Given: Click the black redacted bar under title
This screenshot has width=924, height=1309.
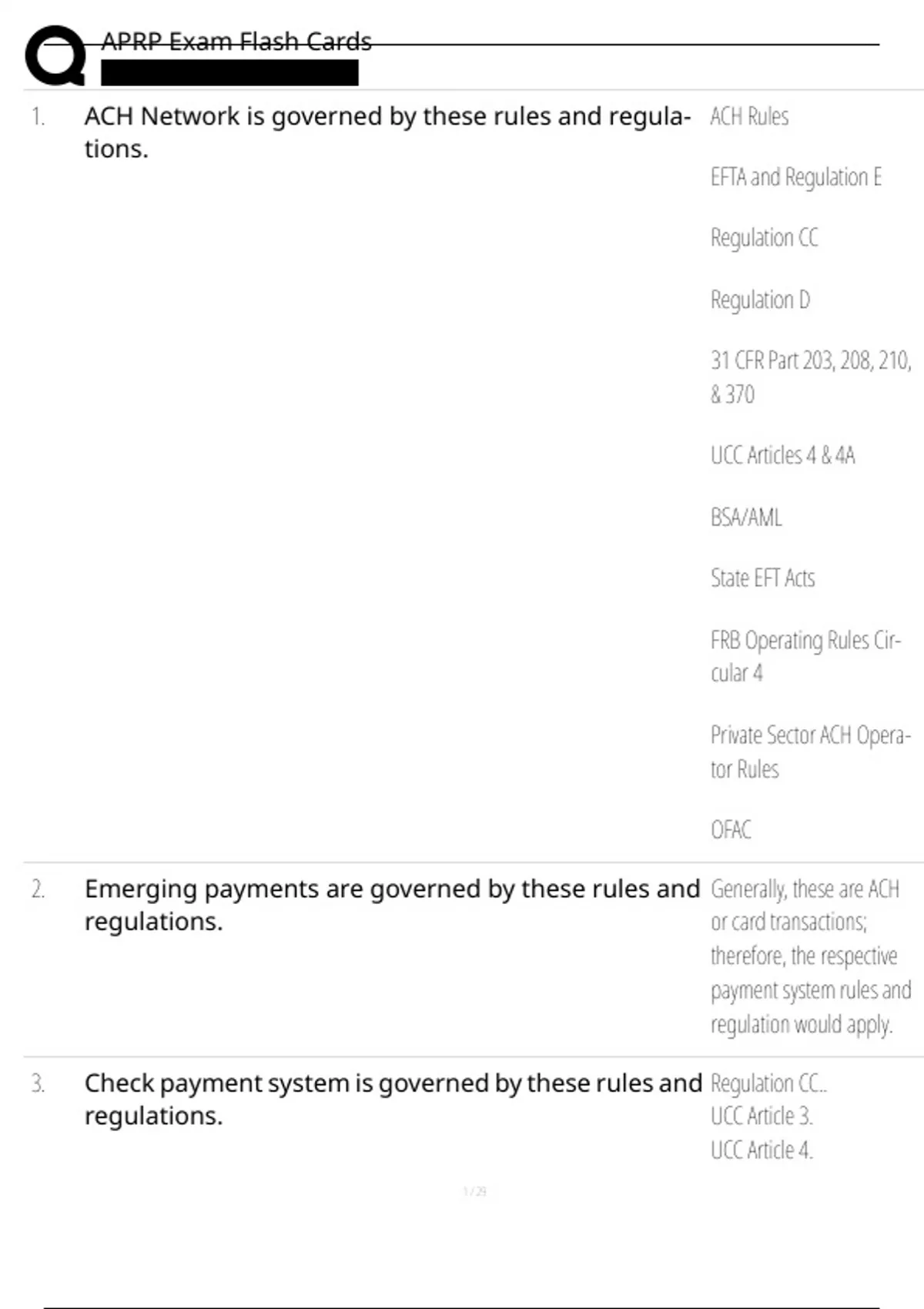Looking at the screenshot, I should (x=229, y=72).
